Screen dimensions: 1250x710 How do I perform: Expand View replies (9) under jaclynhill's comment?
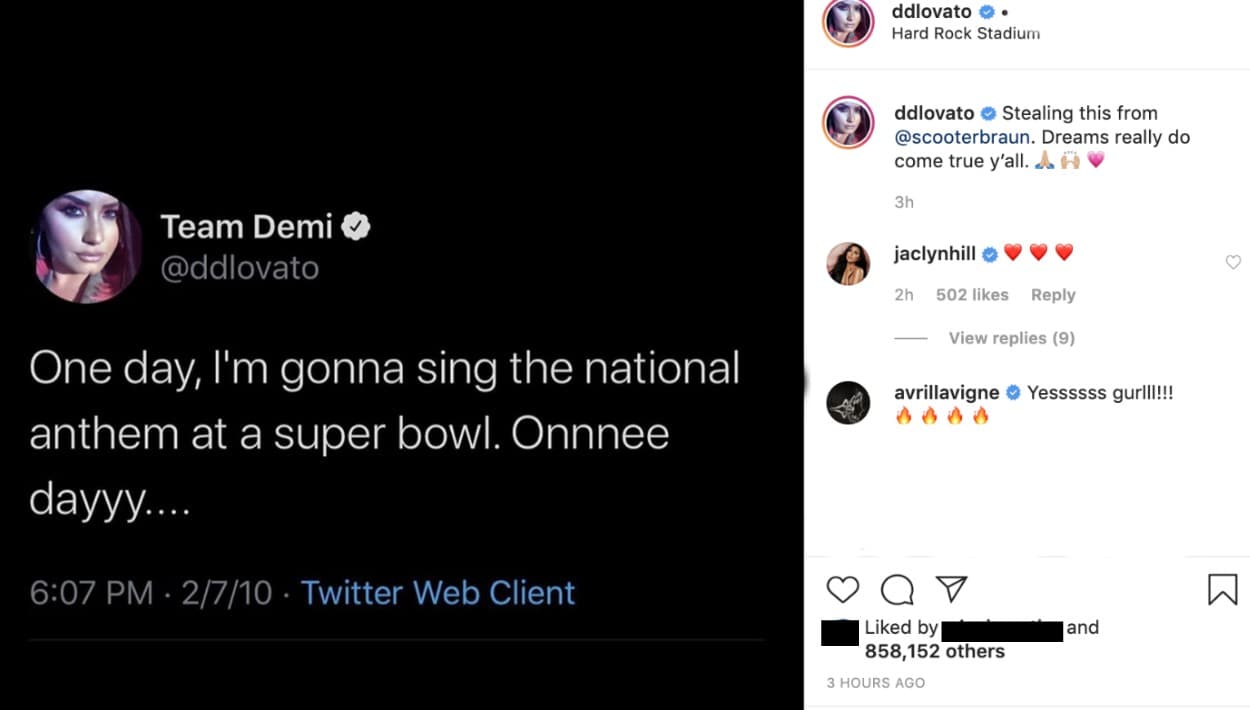[x=1011, y=338]
